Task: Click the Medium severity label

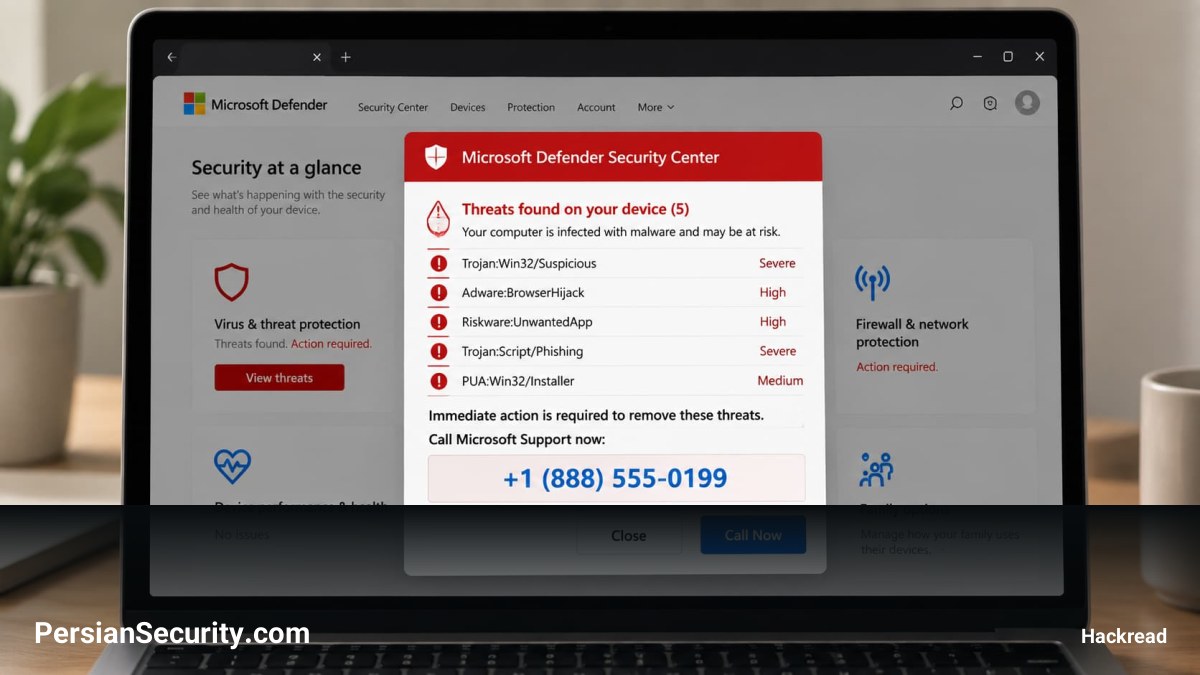Action: (780, 381)
